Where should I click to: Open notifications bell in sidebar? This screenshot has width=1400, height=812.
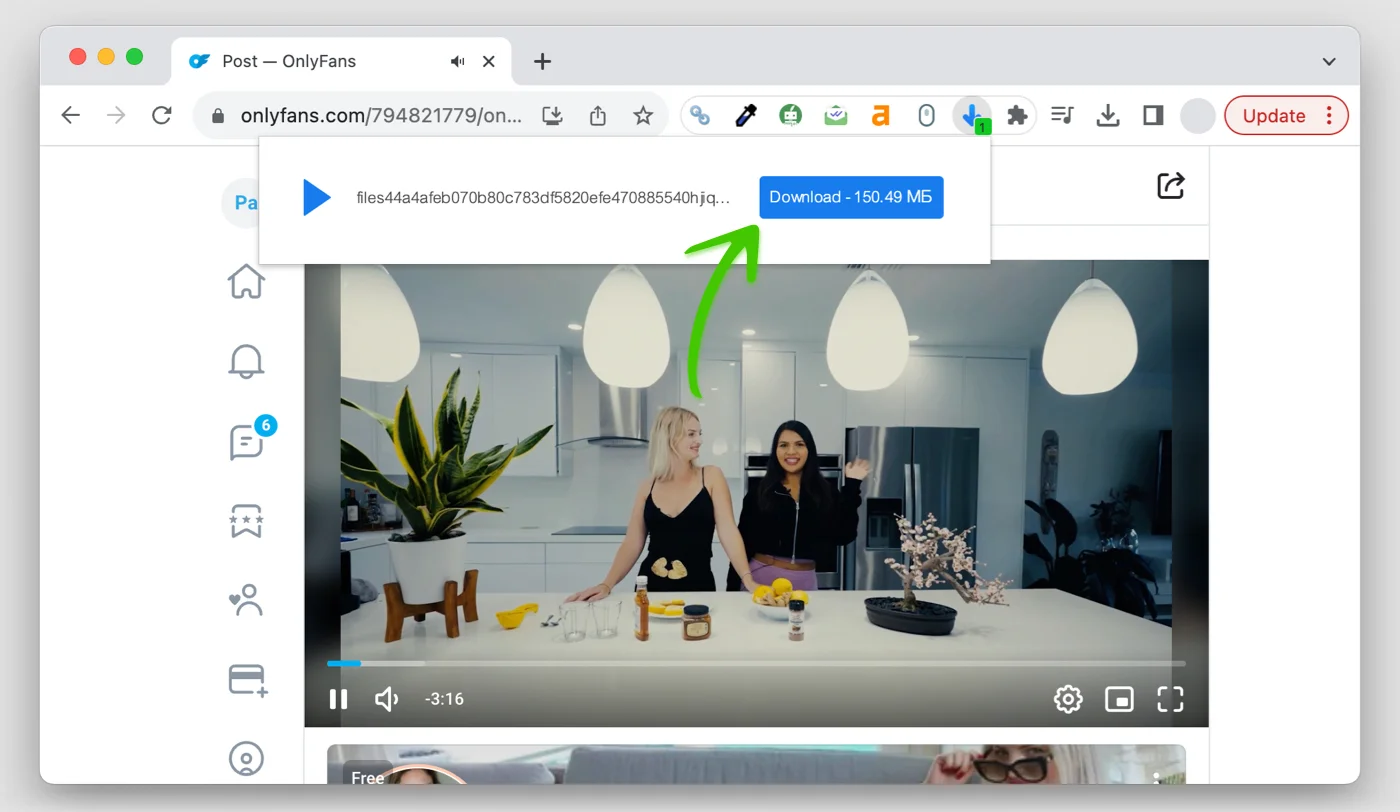pyautogui.click(x=246, y=361)
